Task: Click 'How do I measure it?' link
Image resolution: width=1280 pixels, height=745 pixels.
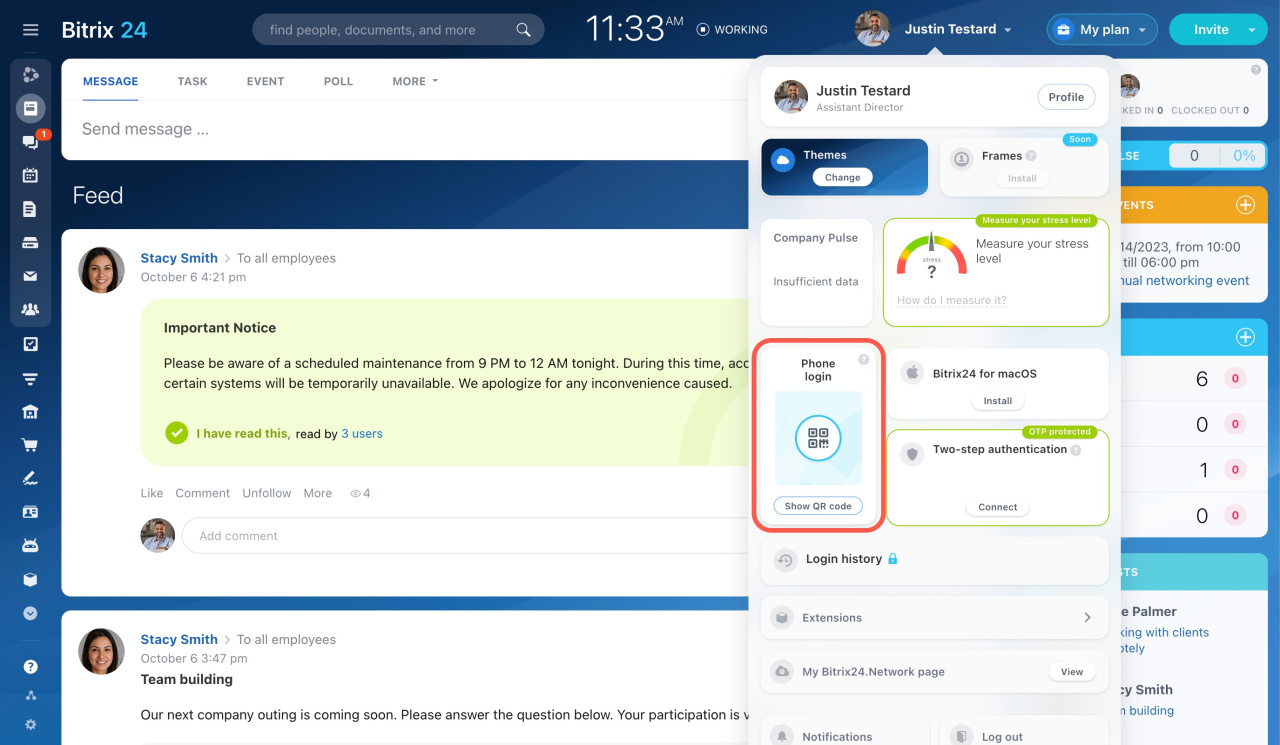Action: 951,300
